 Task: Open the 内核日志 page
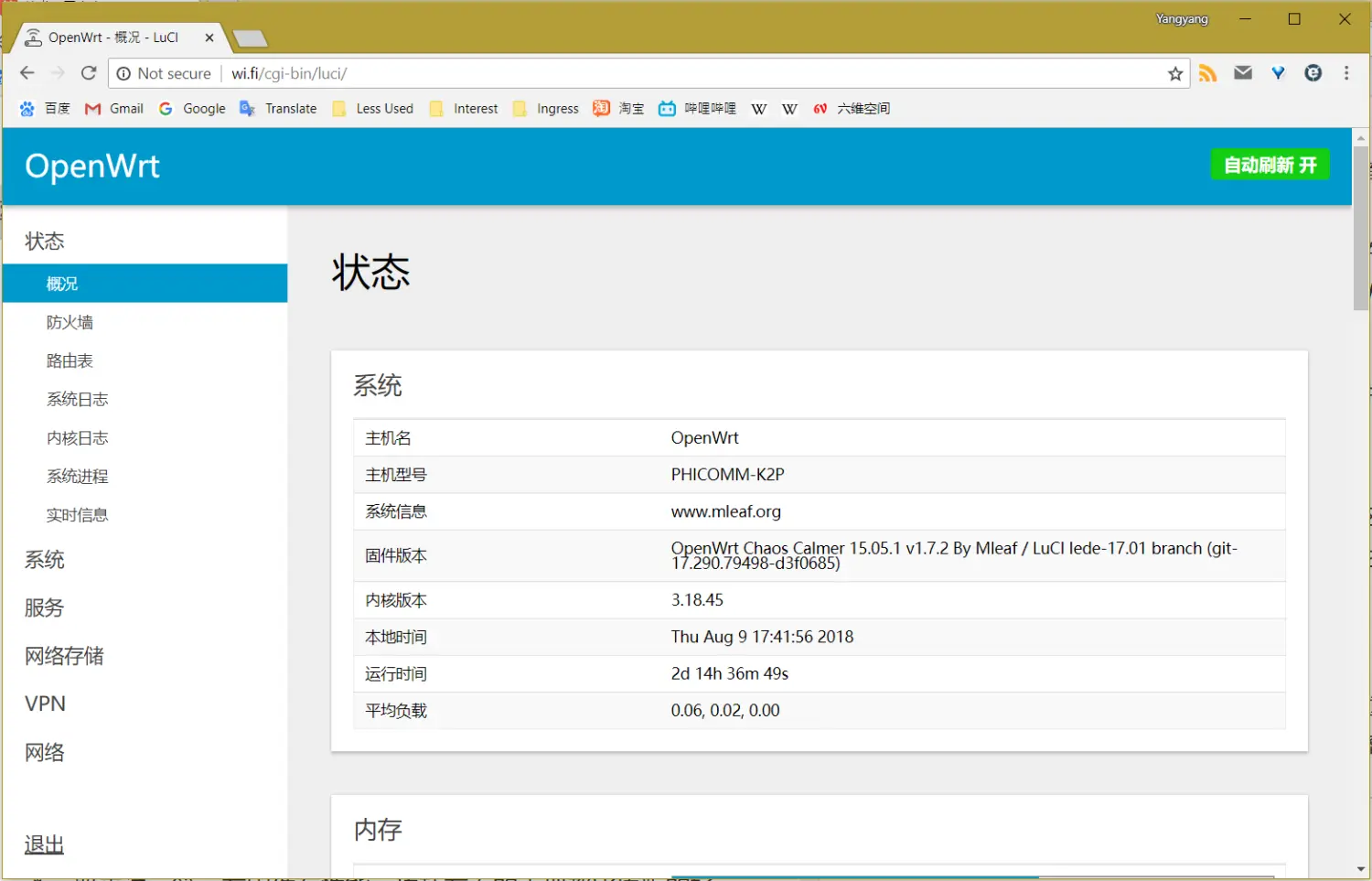pos(78,438)
